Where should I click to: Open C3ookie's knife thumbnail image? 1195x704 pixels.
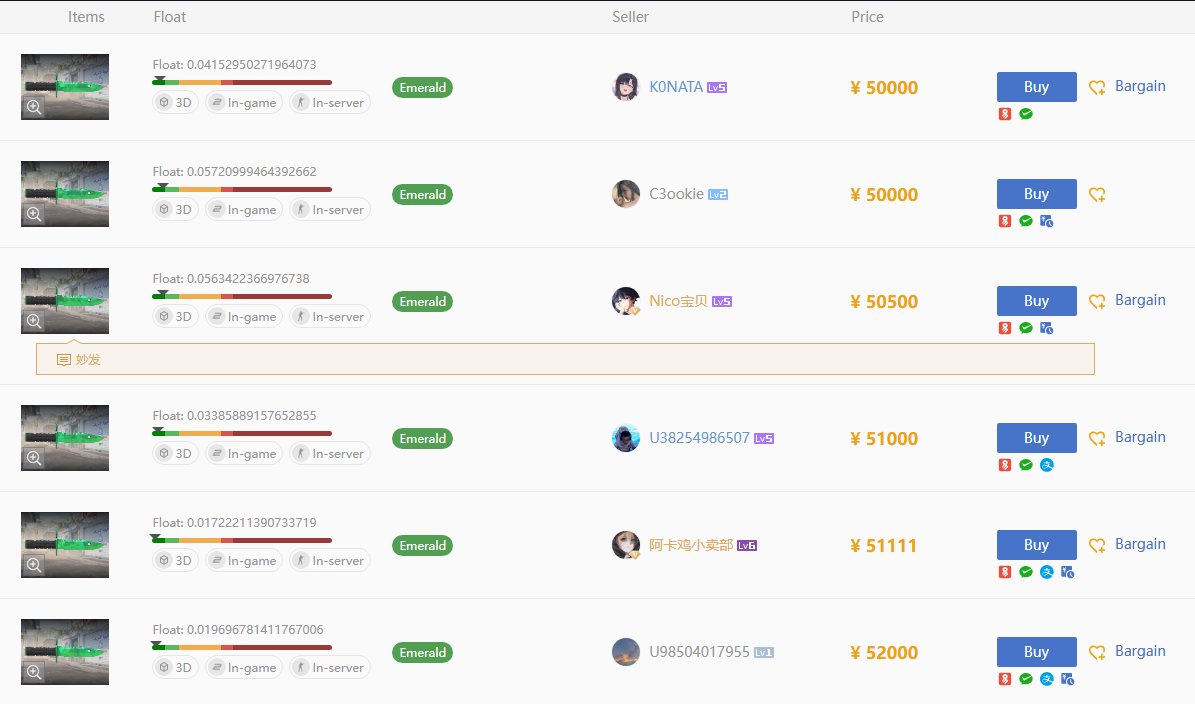click(x=65, y=194)
